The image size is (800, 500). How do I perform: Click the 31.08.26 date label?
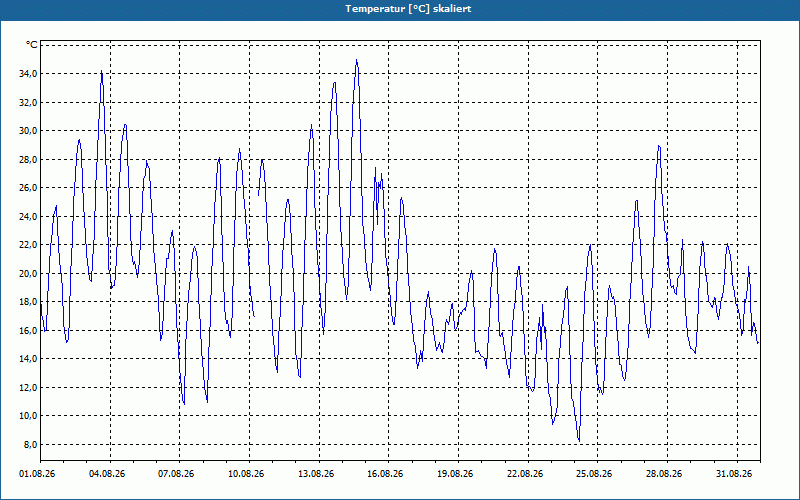(x=734, y=474)
